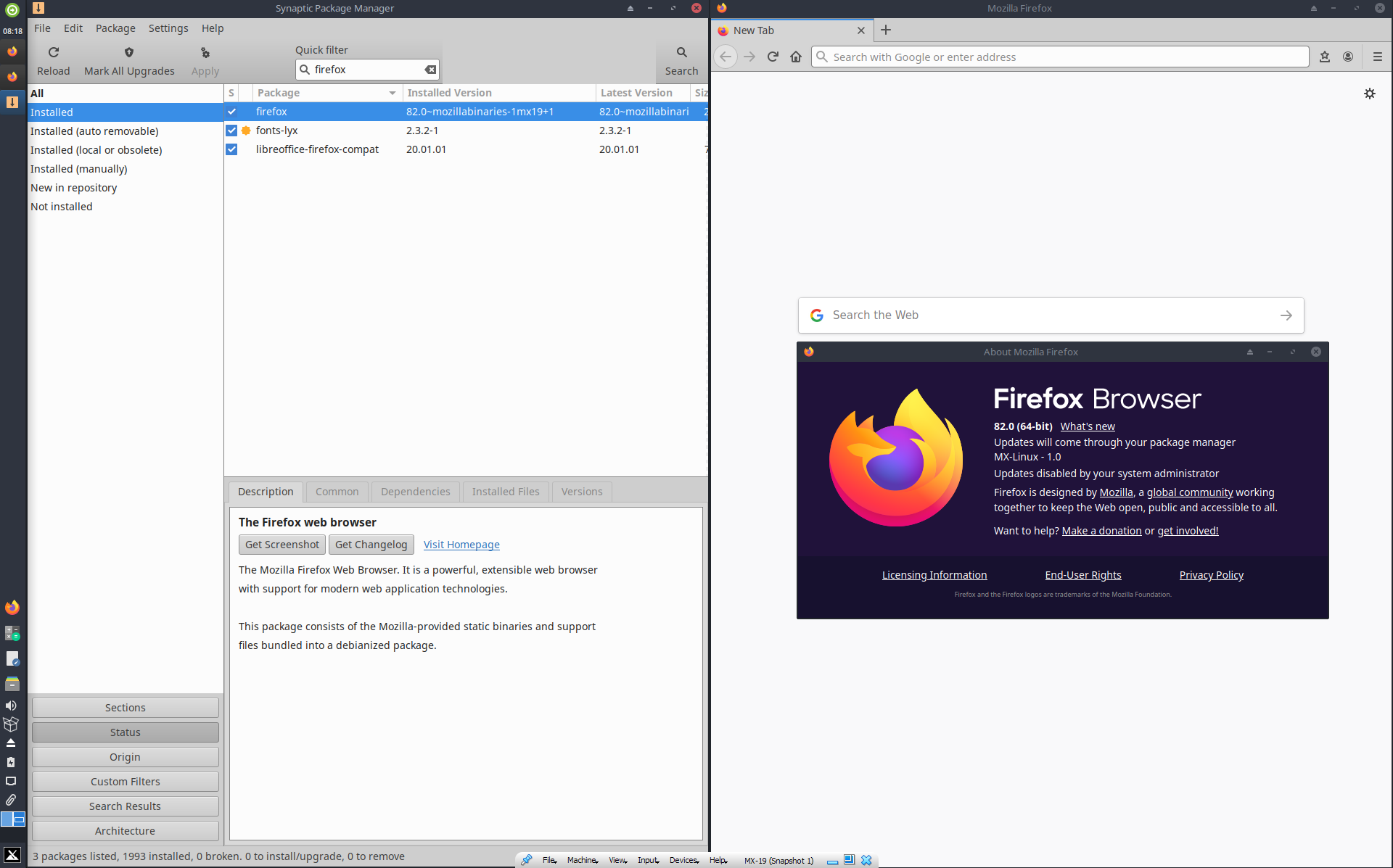Switch to the Dependencies tab

pyautogui.click(x=415, y=492)
